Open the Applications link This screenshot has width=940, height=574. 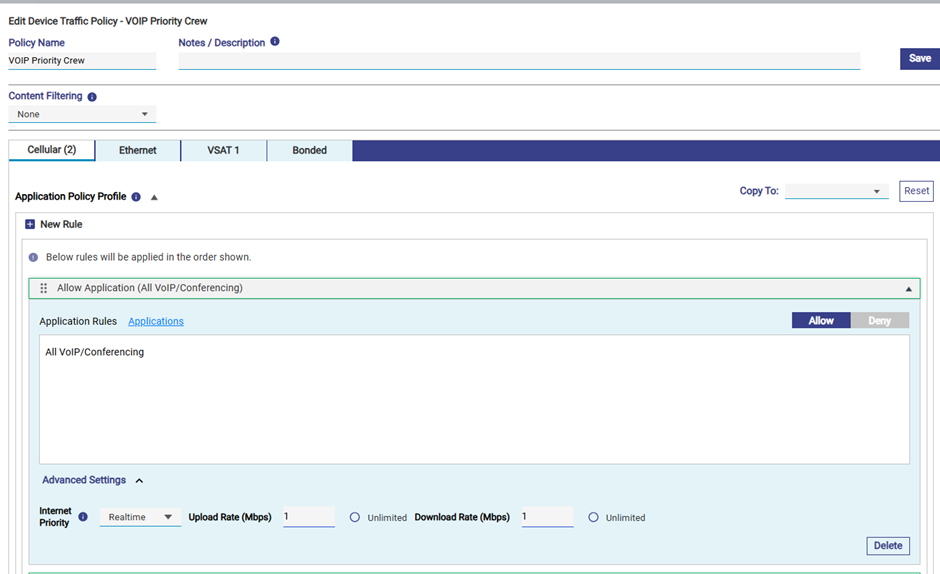156,321
